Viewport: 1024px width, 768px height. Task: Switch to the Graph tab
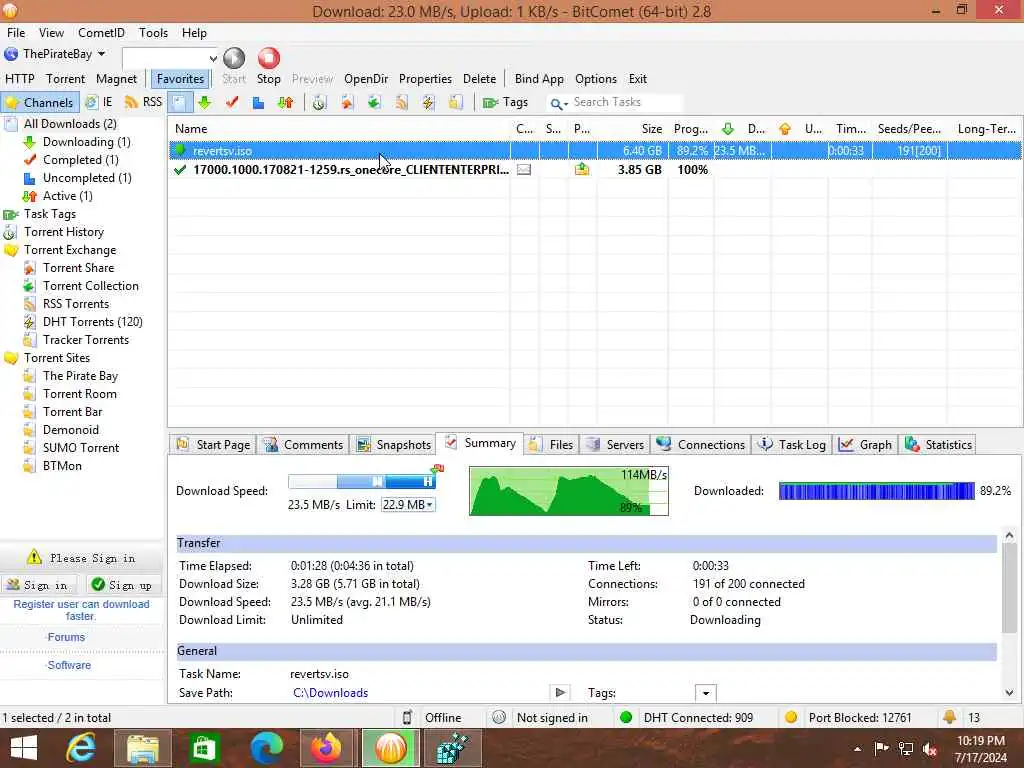tap(865, 445)
